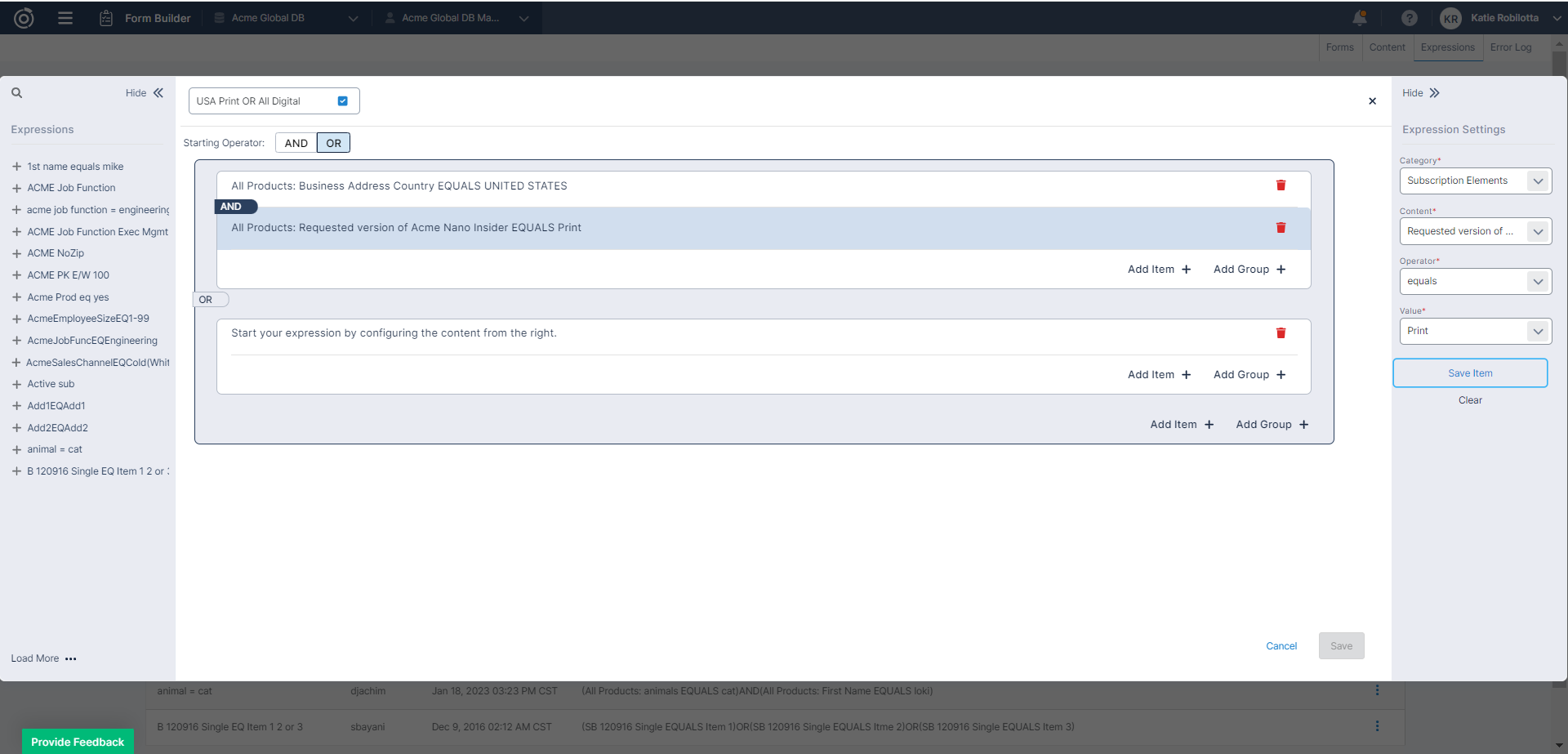Image resolution: width=1568 pixels, height=754 pixels.
Task: Open the hamburger navigation menu
Action: pyautogui.click(x=65, y=18)
